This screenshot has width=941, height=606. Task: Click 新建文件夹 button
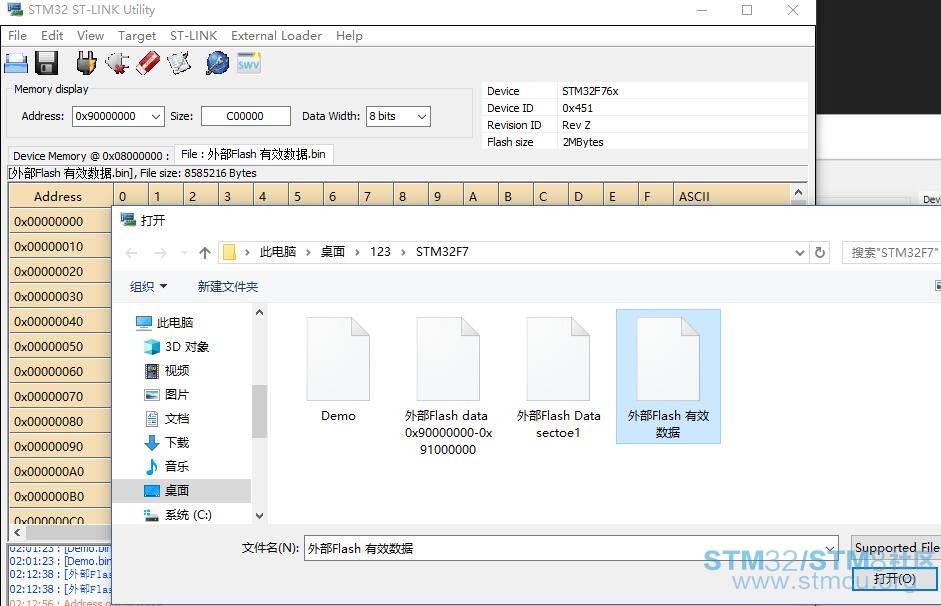228,287
